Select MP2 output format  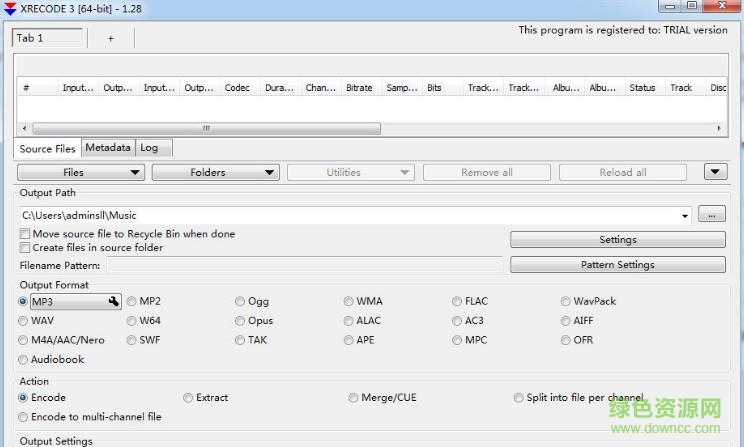tap(131, 301)
